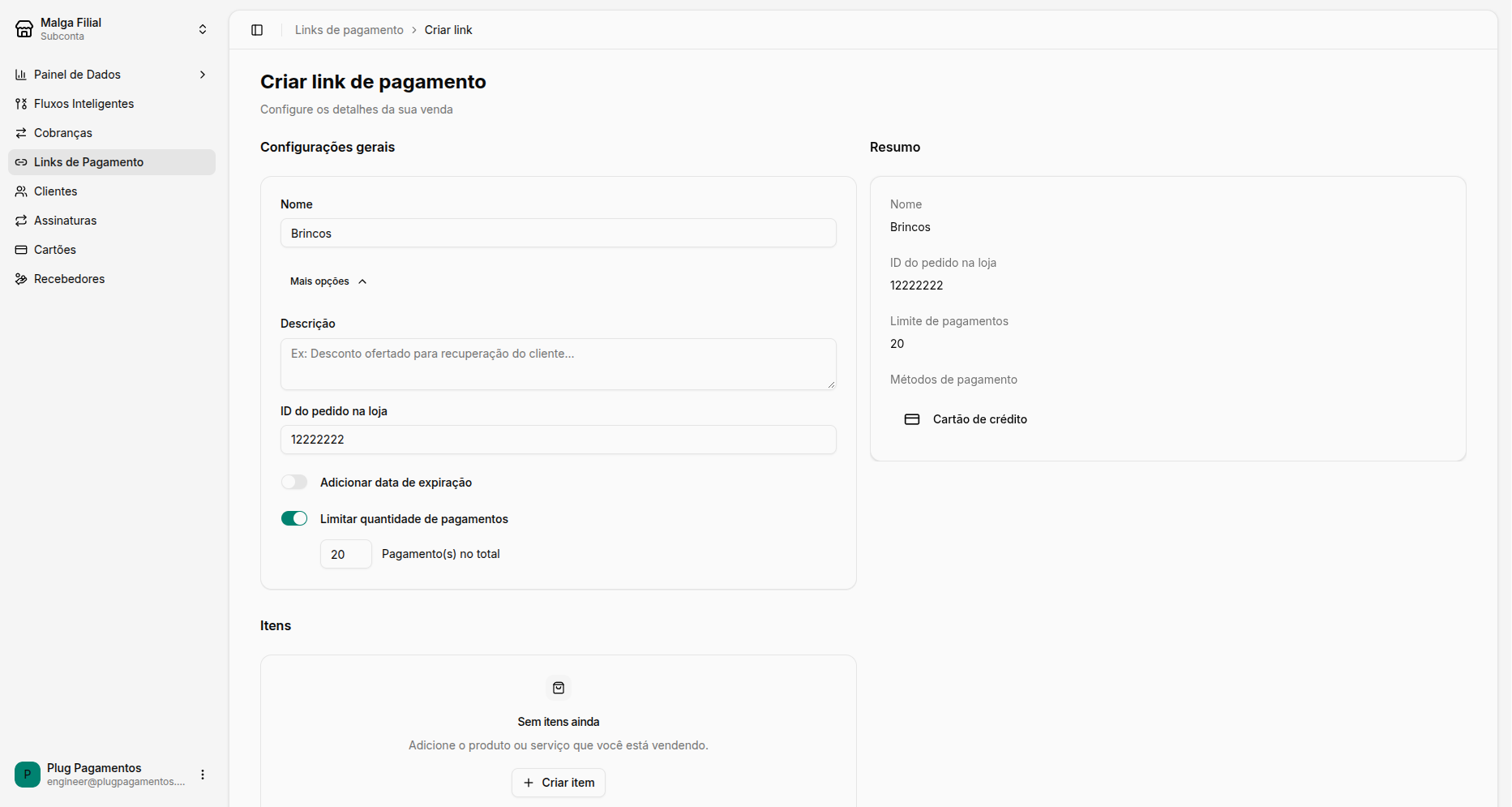Click the credit card icon in Resumo

912,419
